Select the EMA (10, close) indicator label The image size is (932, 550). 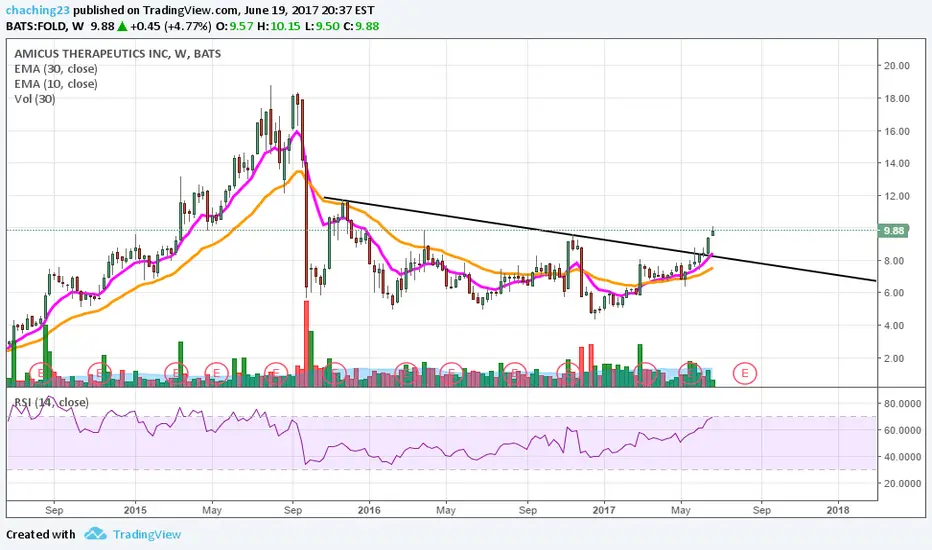point(56,84)
